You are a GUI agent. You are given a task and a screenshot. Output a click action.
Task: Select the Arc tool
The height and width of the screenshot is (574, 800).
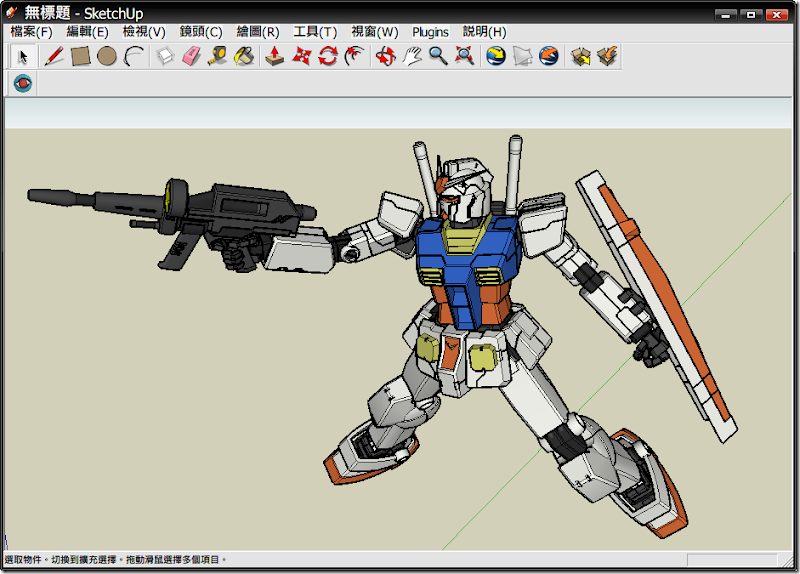[x=134, y=56]
